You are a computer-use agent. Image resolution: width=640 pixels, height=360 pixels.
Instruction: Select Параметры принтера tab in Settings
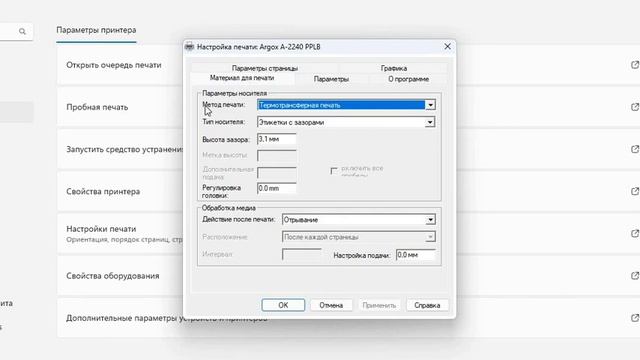96,30
